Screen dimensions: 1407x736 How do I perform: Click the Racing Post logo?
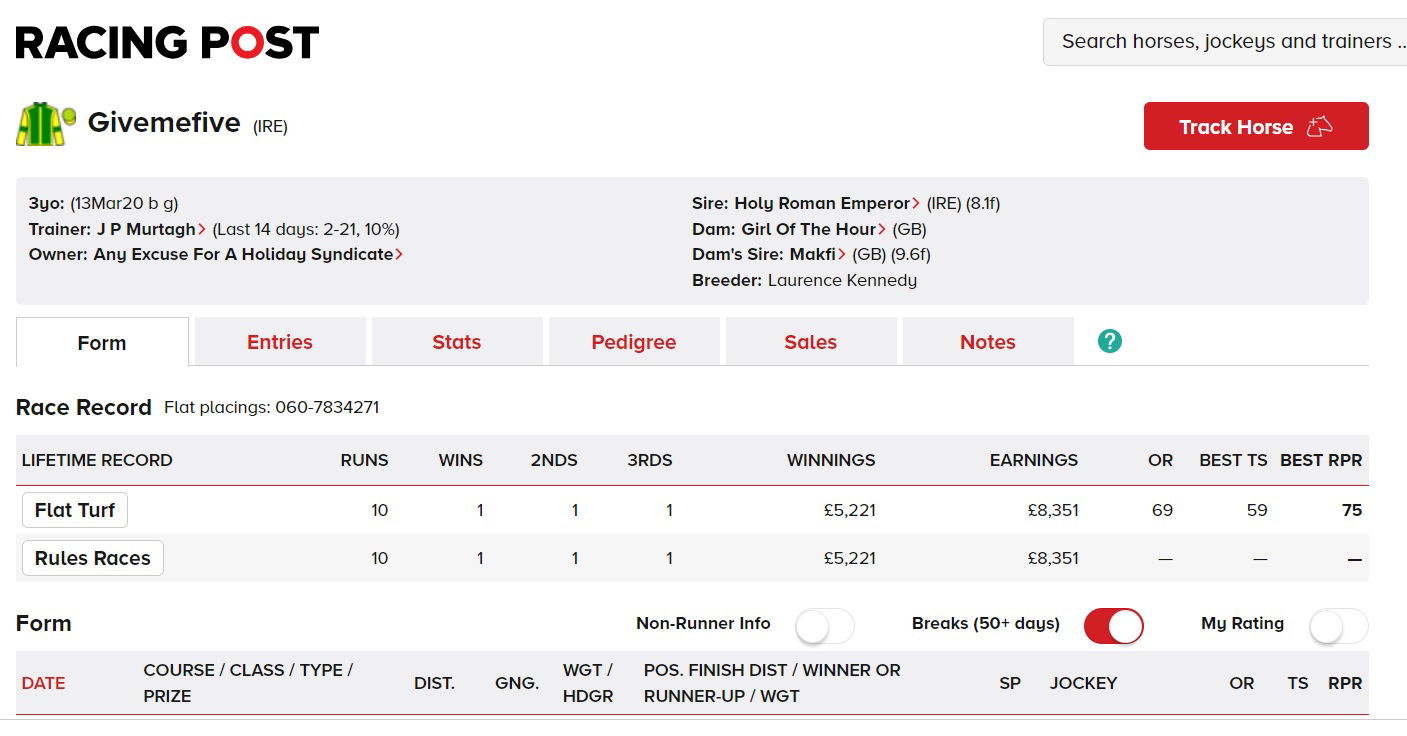coord(167,42)
